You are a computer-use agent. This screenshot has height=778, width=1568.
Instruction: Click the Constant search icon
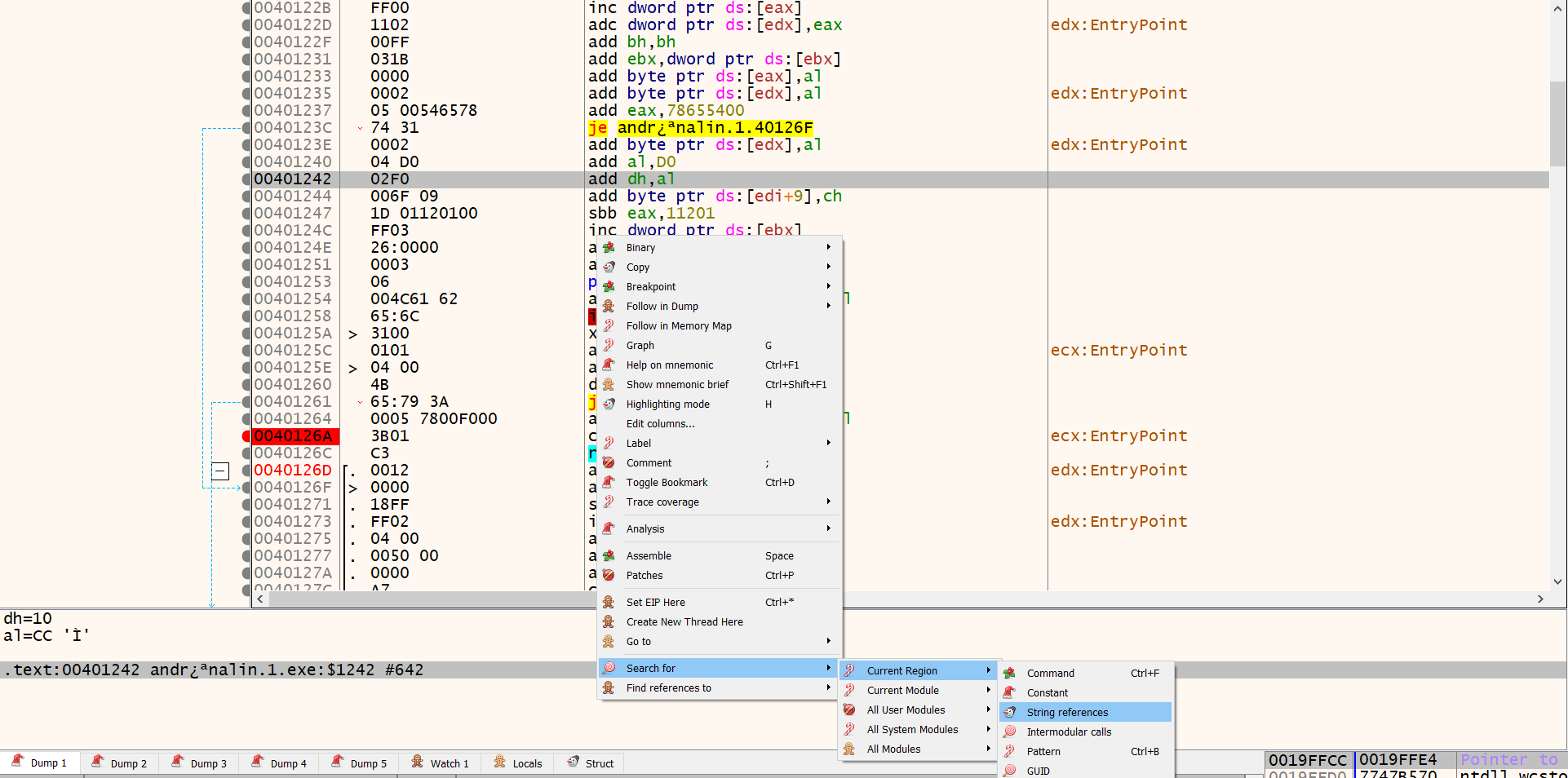pos(1009,692)
